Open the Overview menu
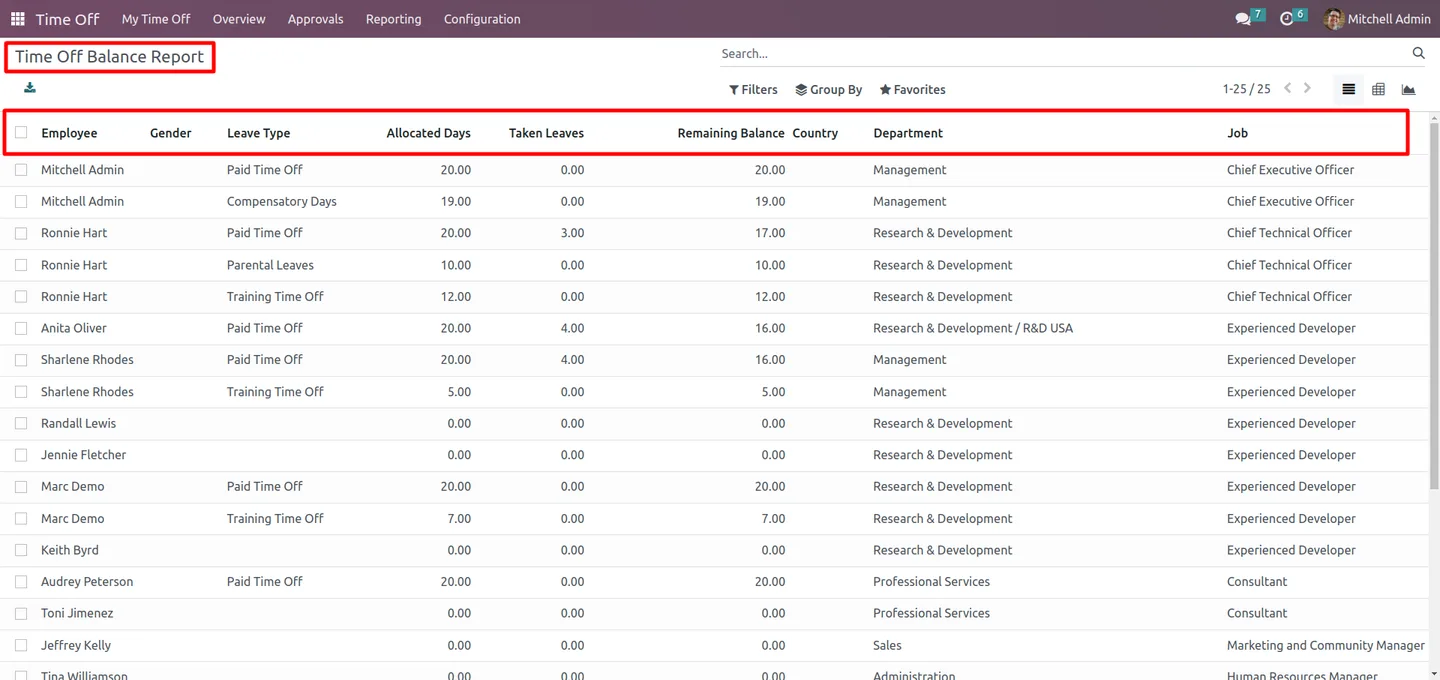1440x680 pixels. (239, 19)
